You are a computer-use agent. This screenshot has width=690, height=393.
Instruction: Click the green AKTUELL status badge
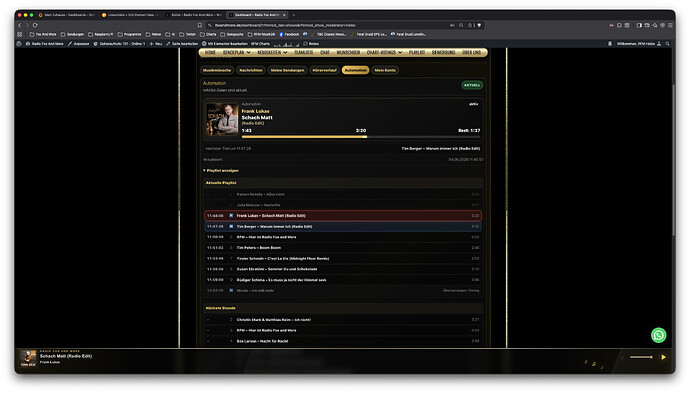click(x=472, y=85)
